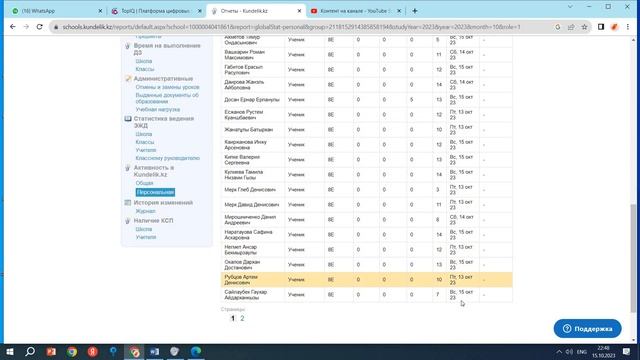Click the browser profile avatar icon

click(x=614, y=27)
